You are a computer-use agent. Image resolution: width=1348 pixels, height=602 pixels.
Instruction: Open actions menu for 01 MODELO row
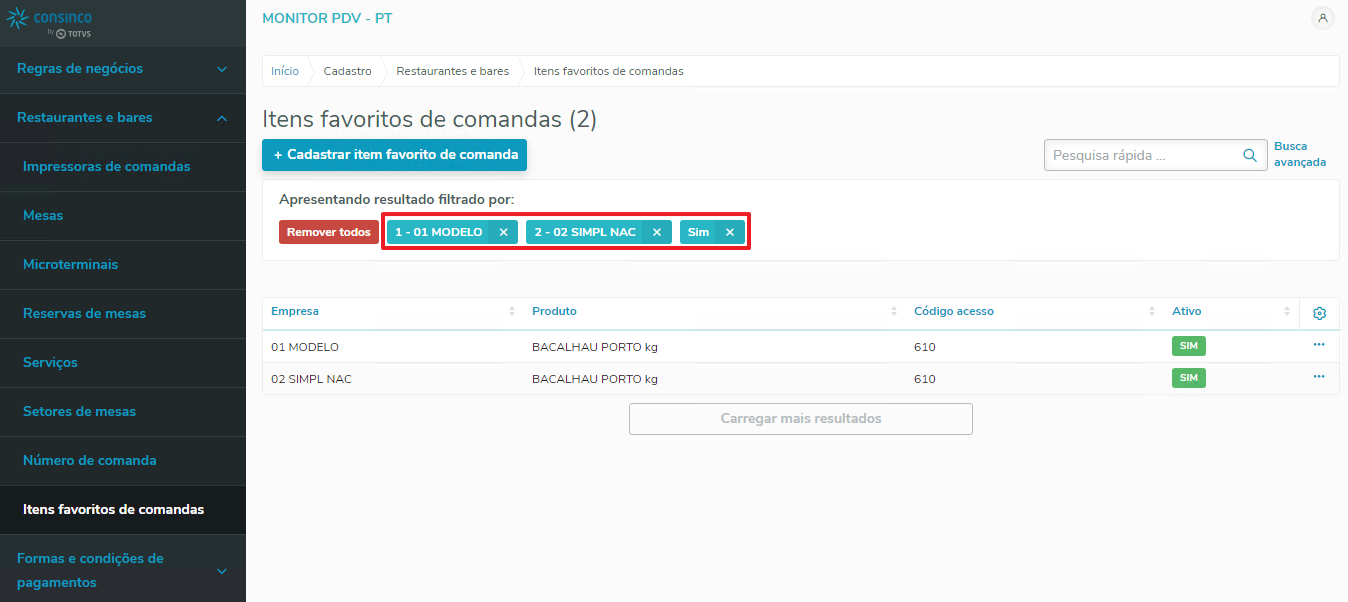tap(1319, 344)
